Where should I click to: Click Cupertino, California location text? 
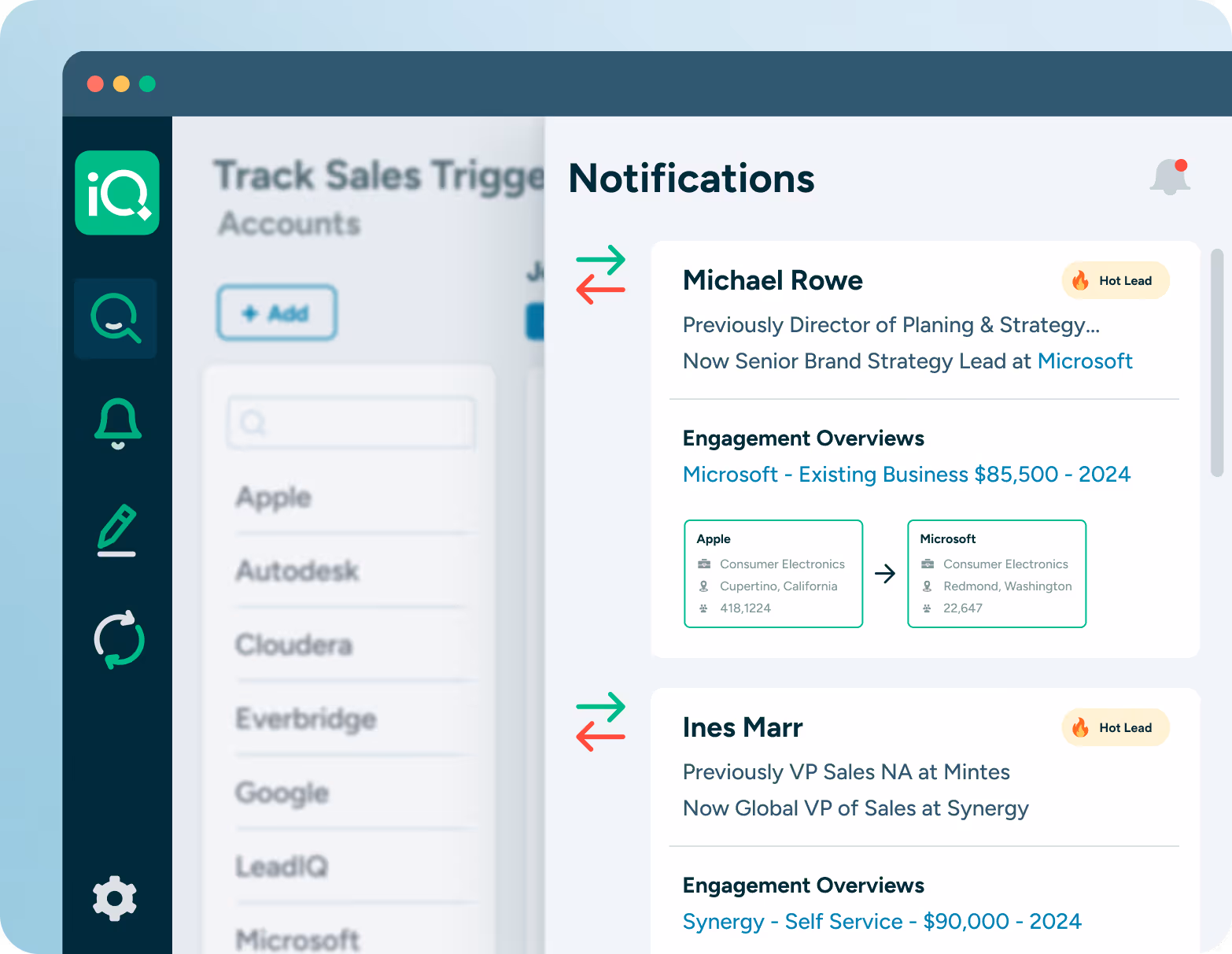(x=779, y=586)
